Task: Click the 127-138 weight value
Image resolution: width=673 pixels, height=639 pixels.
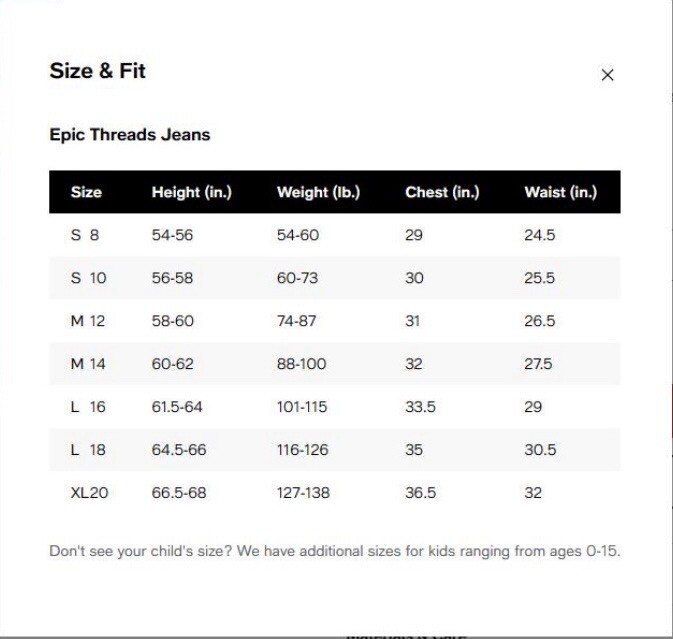Action: pos(303,492)
